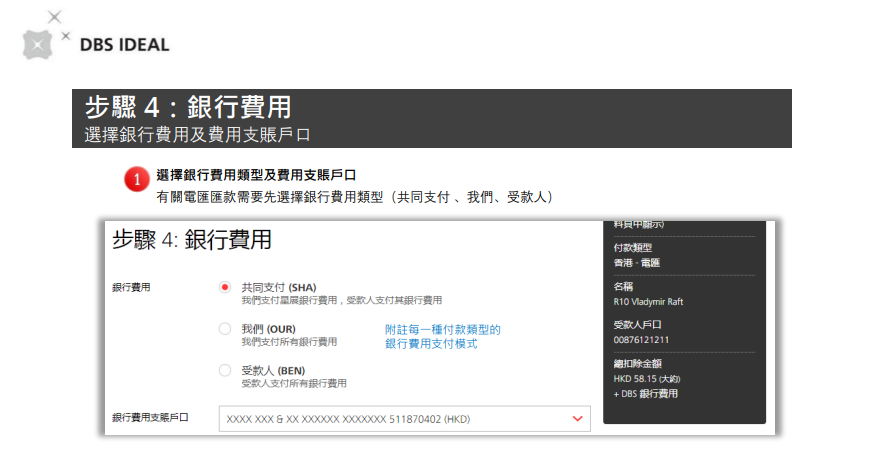
Task: Click the HKD 58.15 (大約) amount
Action: point(647,379)
